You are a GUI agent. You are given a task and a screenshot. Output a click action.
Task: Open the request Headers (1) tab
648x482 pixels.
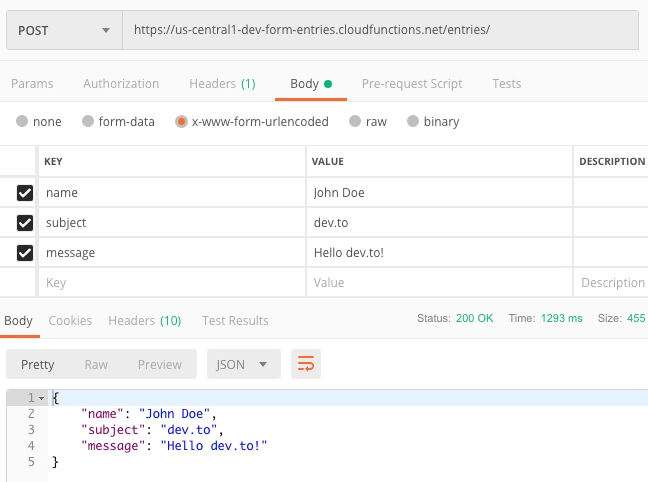point(222,84)
